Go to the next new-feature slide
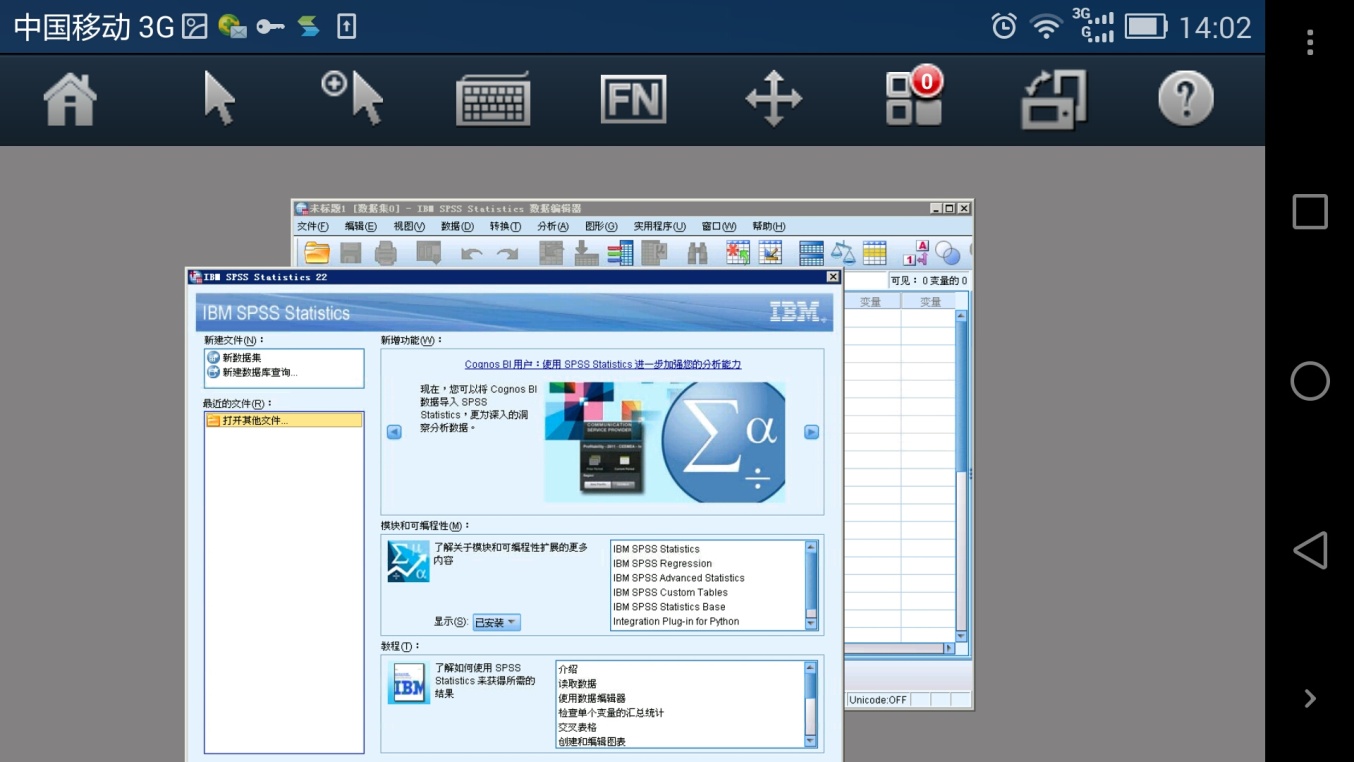This screenshot has height=762, width=1354. [x=812, y=432]
